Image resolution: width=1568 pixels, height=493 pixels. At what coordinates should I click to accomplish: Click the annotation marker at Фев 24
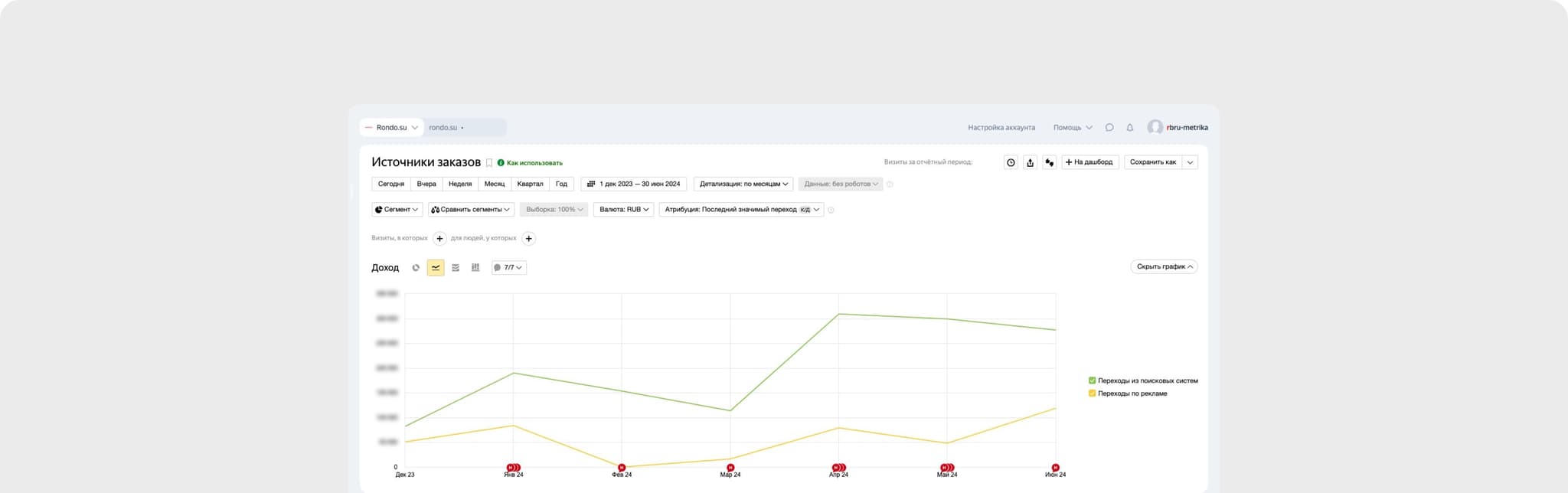click(x=622, y=467)
